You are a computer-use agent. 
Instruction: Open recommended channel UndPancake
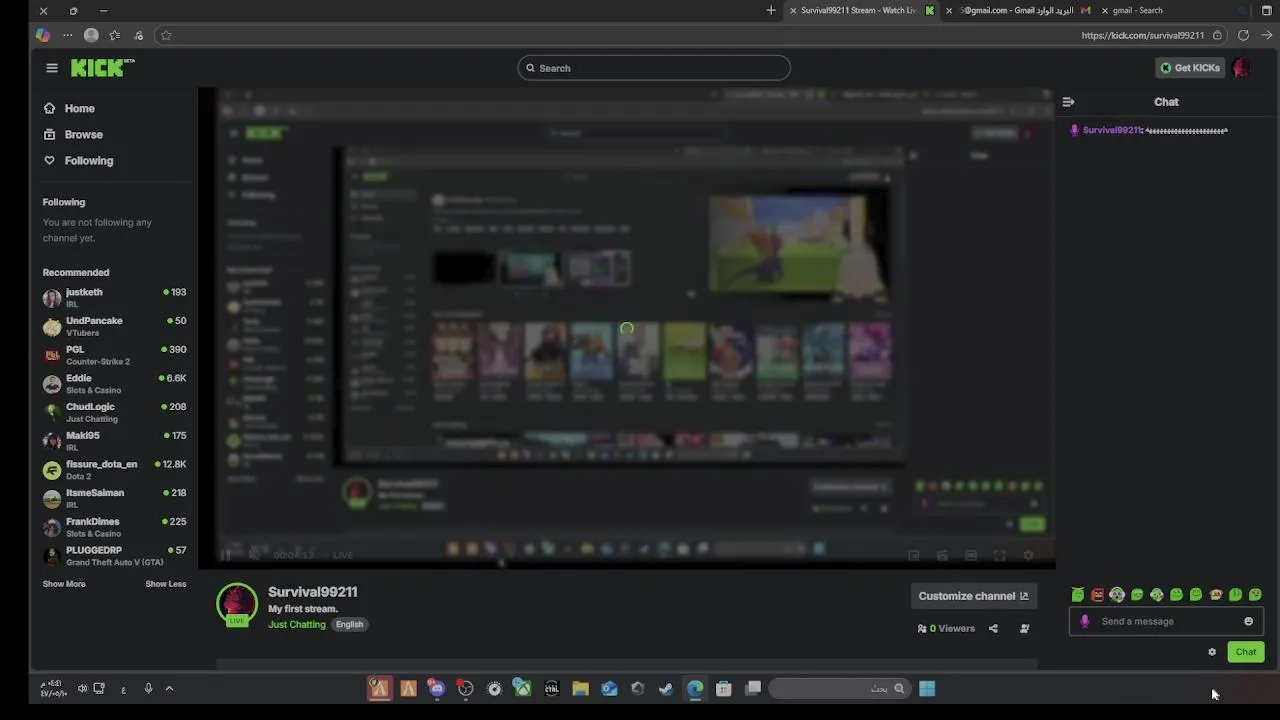[114, 326]
